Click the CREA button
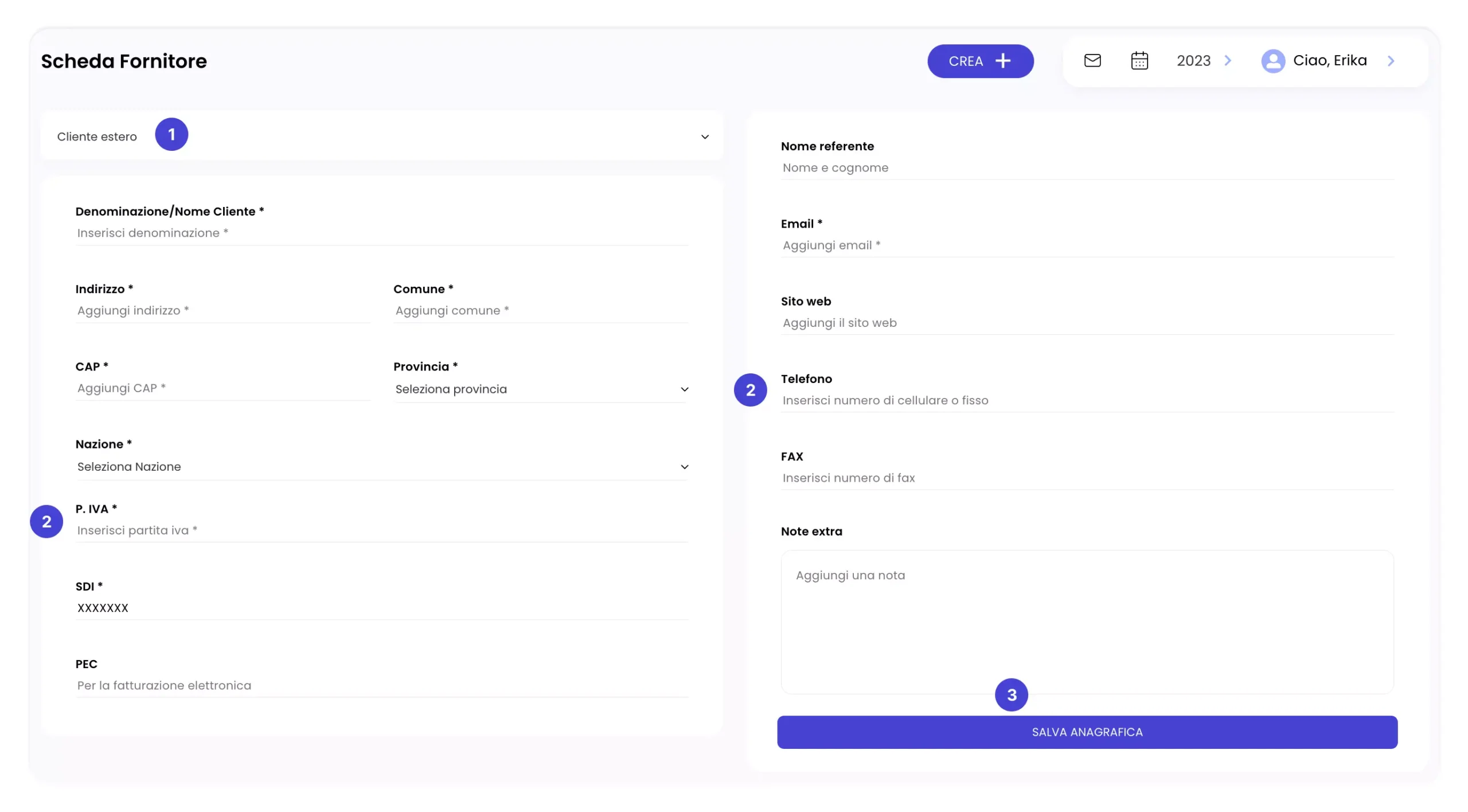 coord(980,61)
